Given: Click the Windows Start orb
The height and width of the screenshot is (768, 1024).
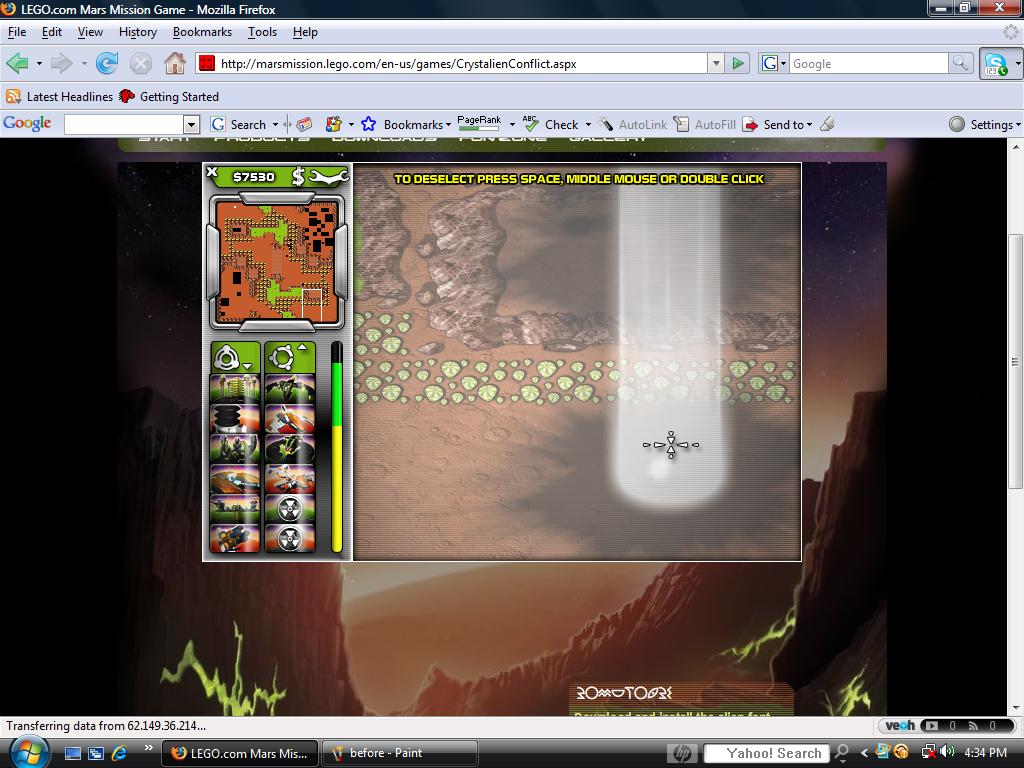Looking at the screenshot, I should 27,752.
